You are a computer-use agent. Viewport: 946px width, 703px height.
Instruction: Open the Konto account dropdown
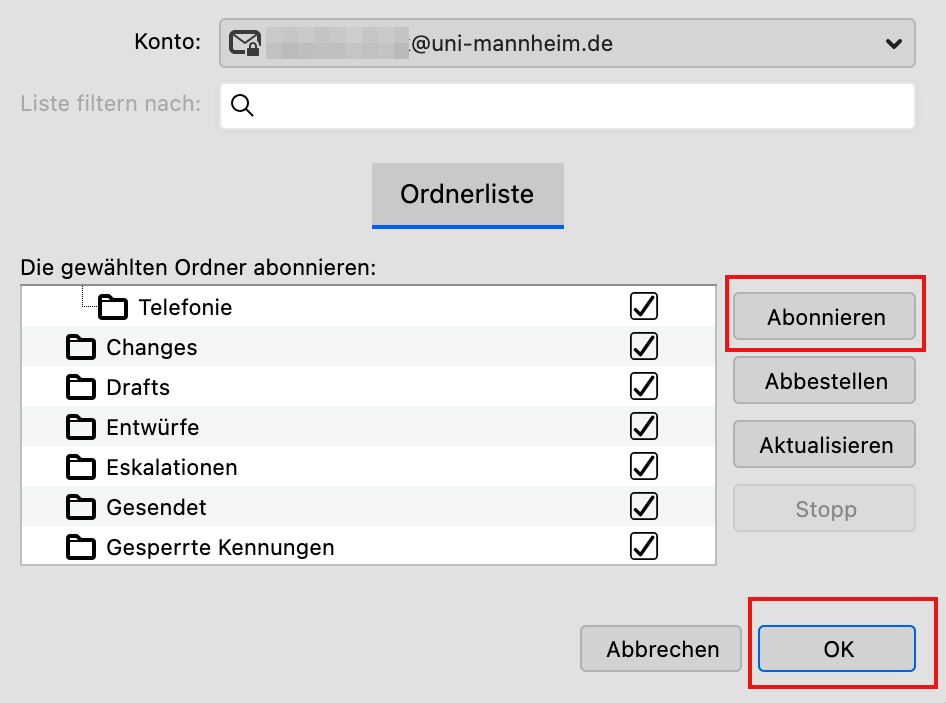pyautogui.click(x=567, y=43)
